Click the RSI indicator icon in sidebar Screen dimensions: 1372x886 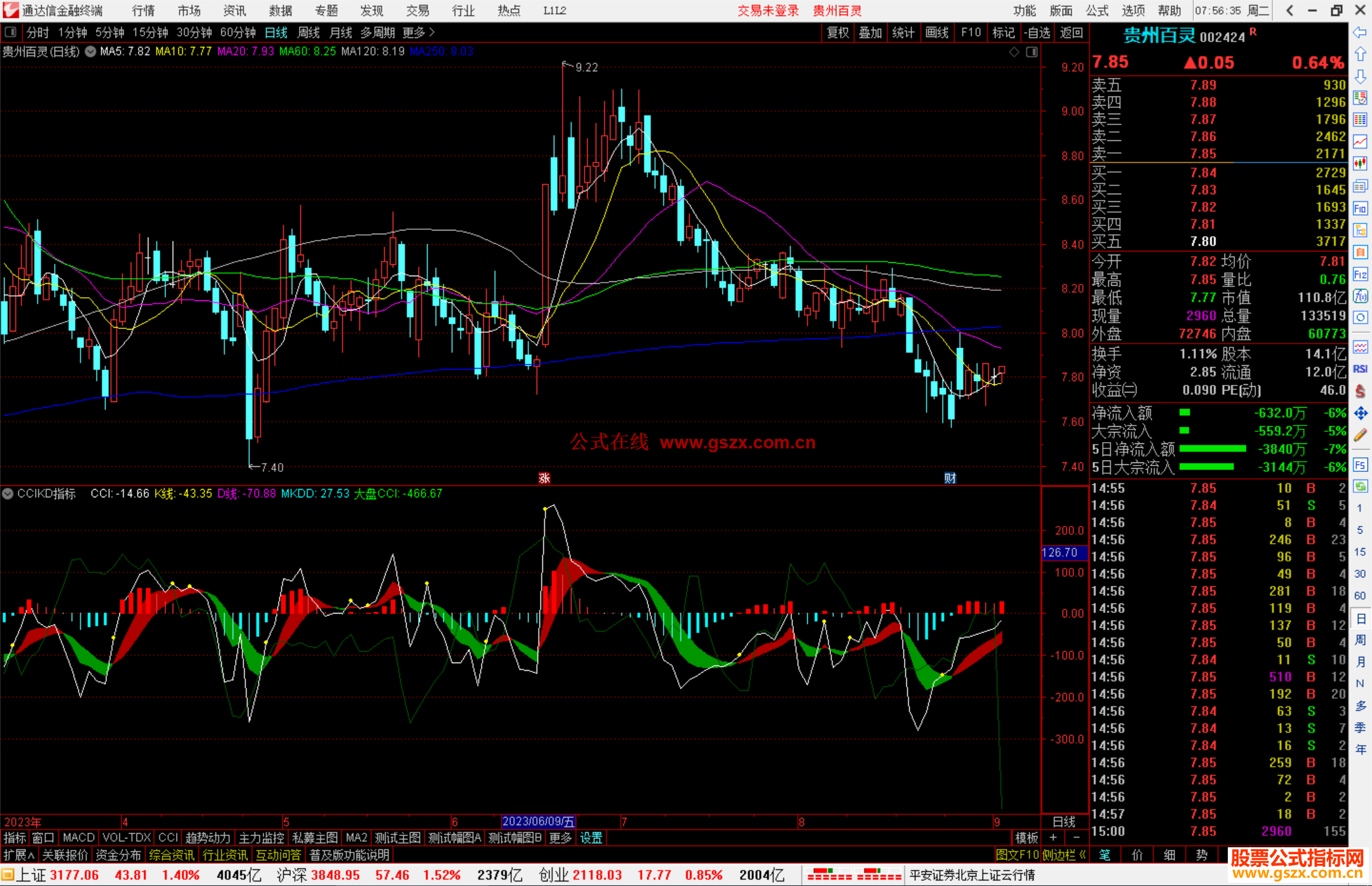(x=1360, y=369)
